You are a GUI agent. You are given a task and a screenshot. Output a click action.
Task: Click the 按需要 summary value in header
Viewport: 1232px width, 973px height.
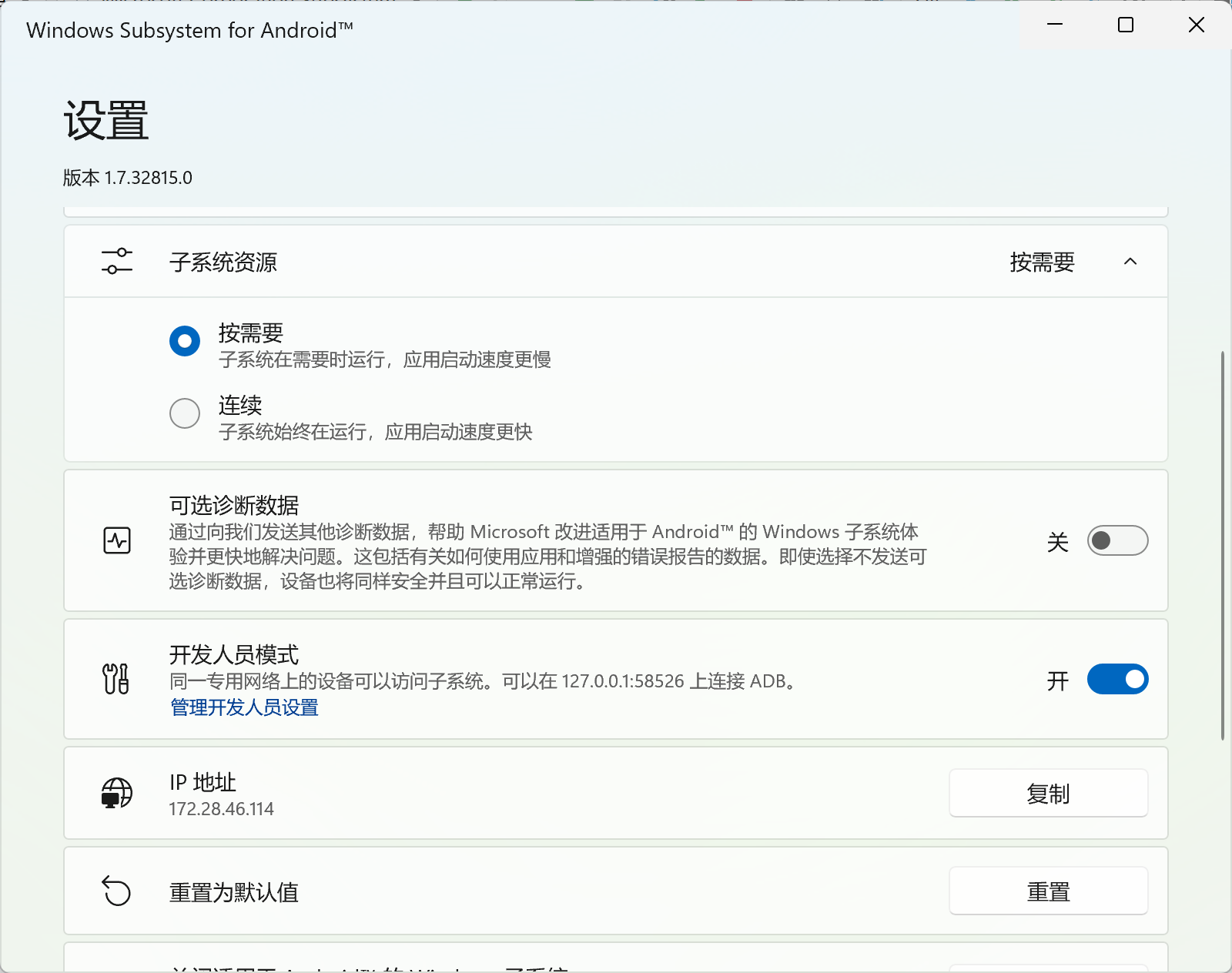(x=1042, y=262)
